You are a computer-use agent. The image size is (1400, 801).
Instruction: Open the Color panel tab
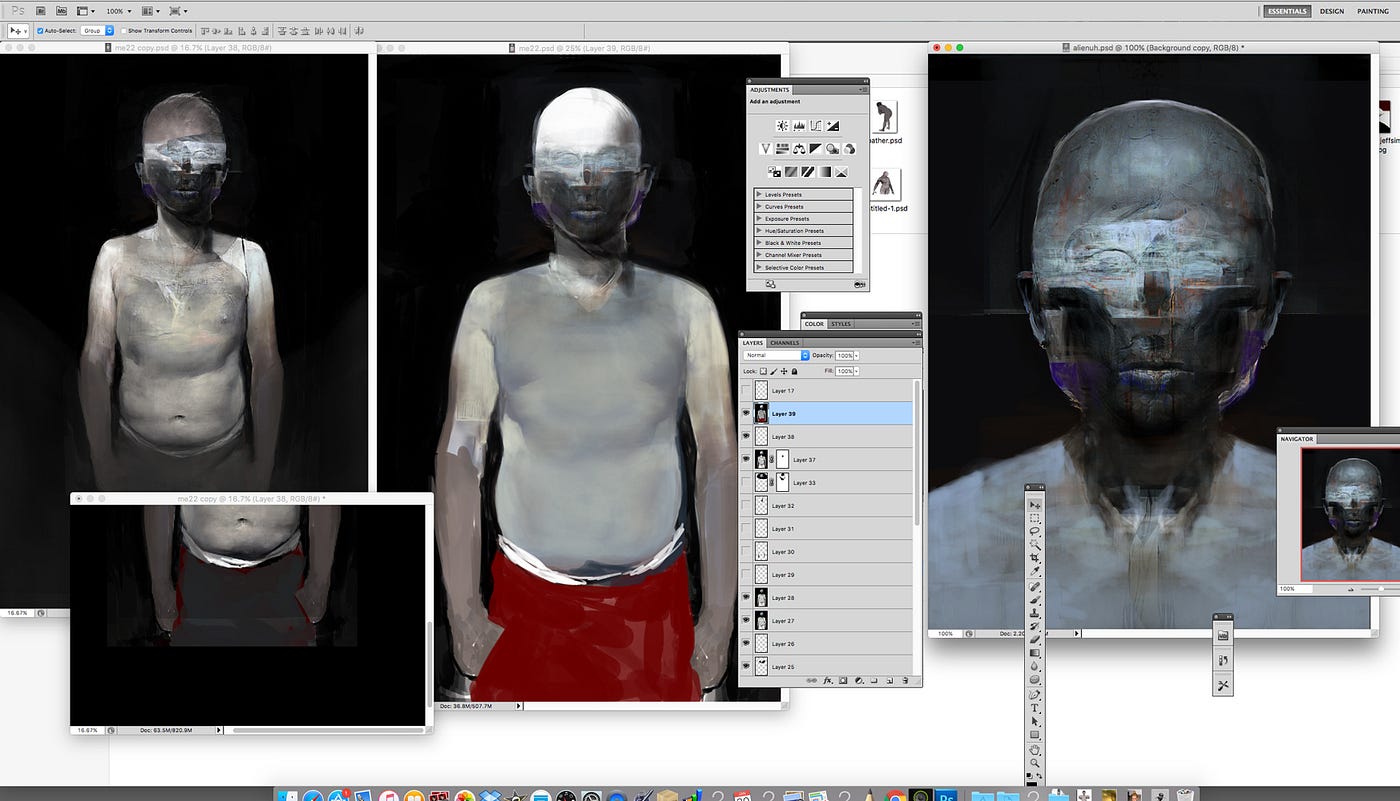point(814,324)
